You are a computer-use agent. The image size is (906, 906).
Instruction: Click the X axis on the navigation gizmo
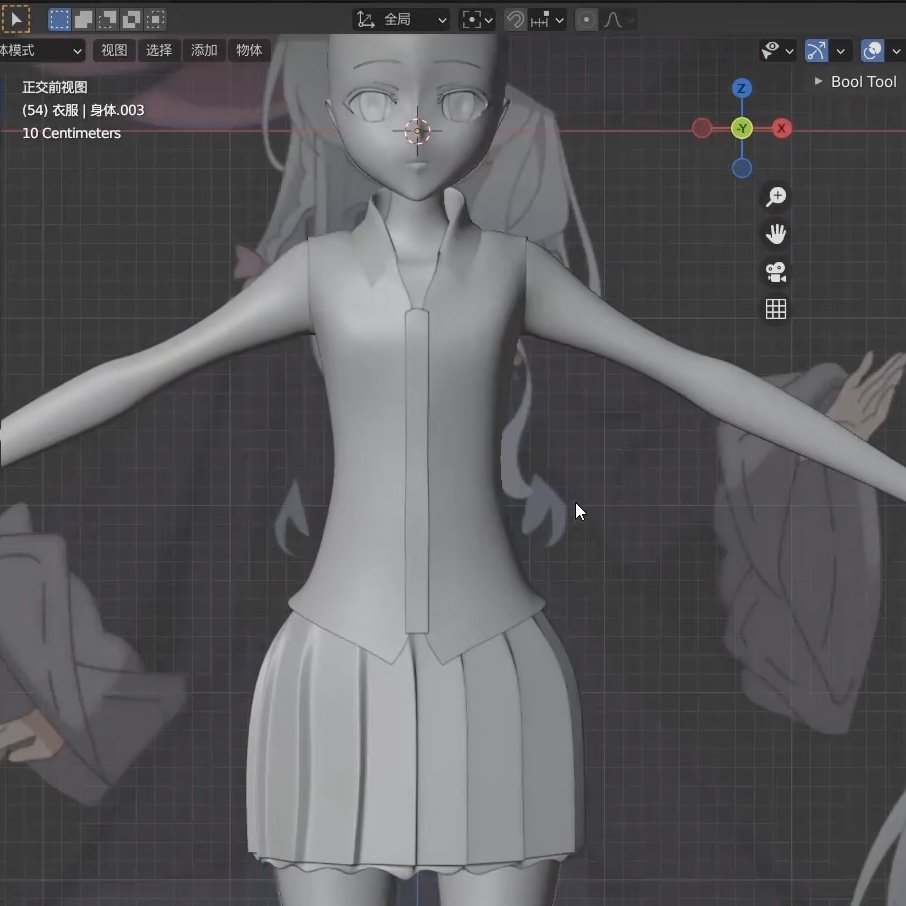coord(781,128)
